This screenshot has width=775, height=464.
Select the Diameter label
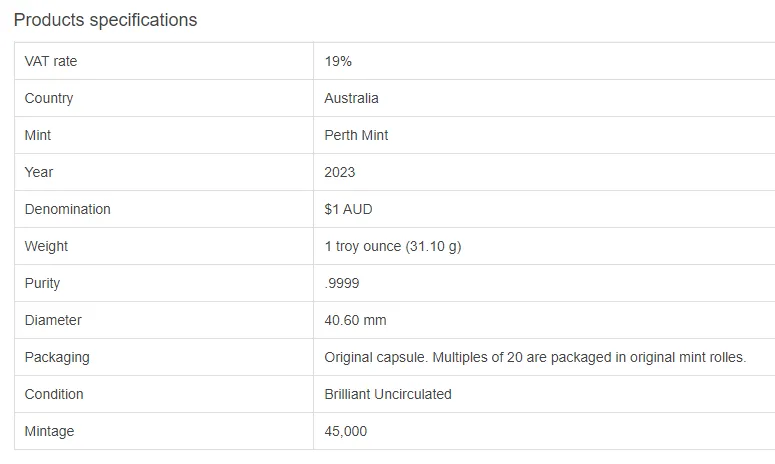pyautogui.click(x=53, y=320)
